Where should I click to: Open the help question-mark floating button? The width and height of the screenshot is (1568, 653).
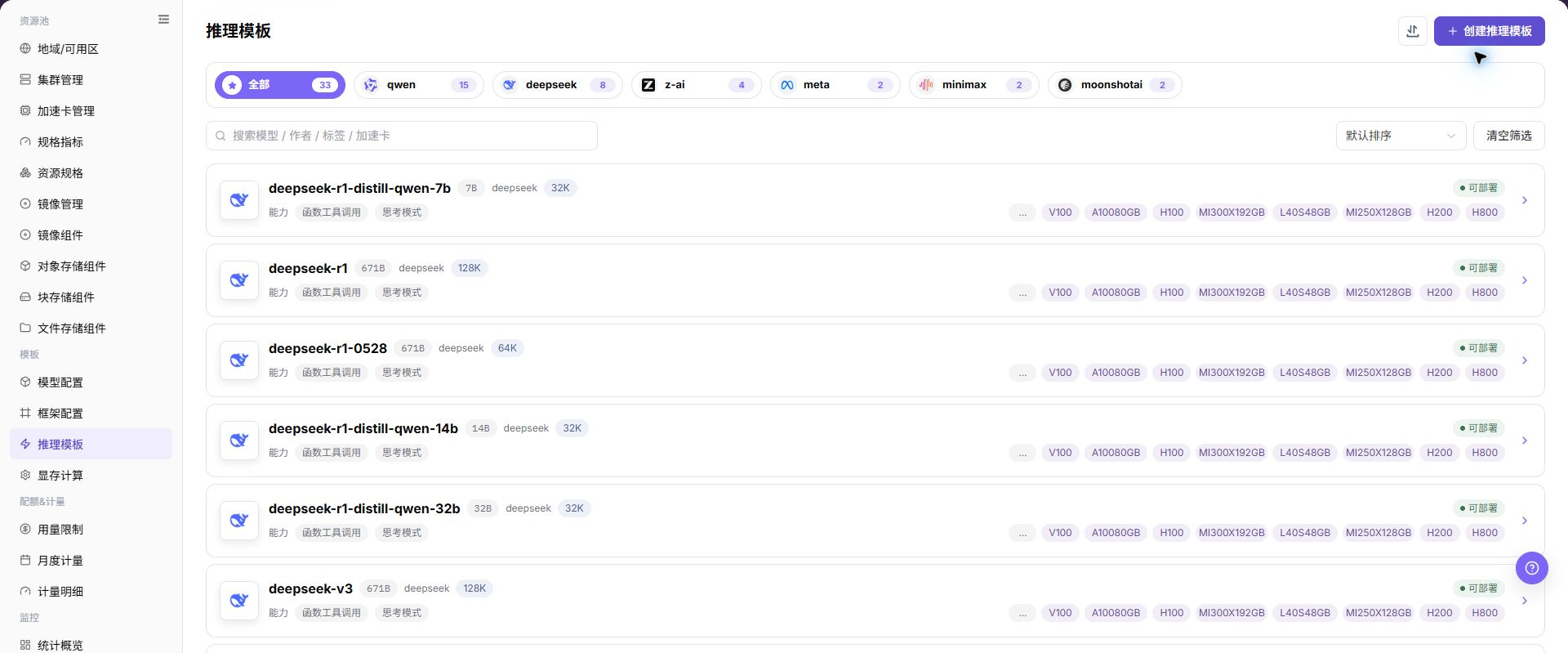[1532, 568]
